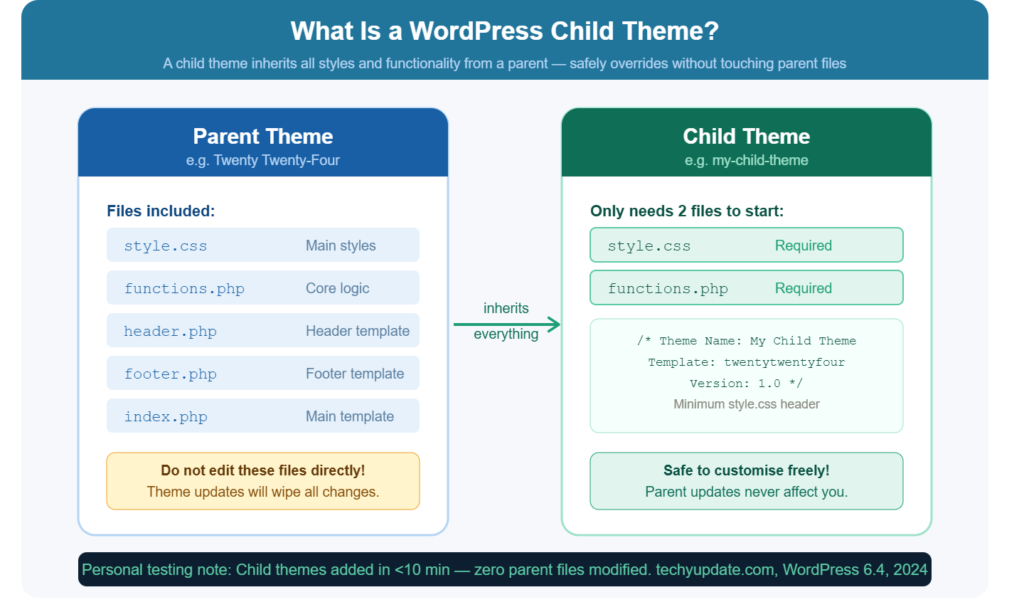The image size is (1024, 612).
Task: Select "Theme updates will wipe all changes."
Action: coord(263,492)
